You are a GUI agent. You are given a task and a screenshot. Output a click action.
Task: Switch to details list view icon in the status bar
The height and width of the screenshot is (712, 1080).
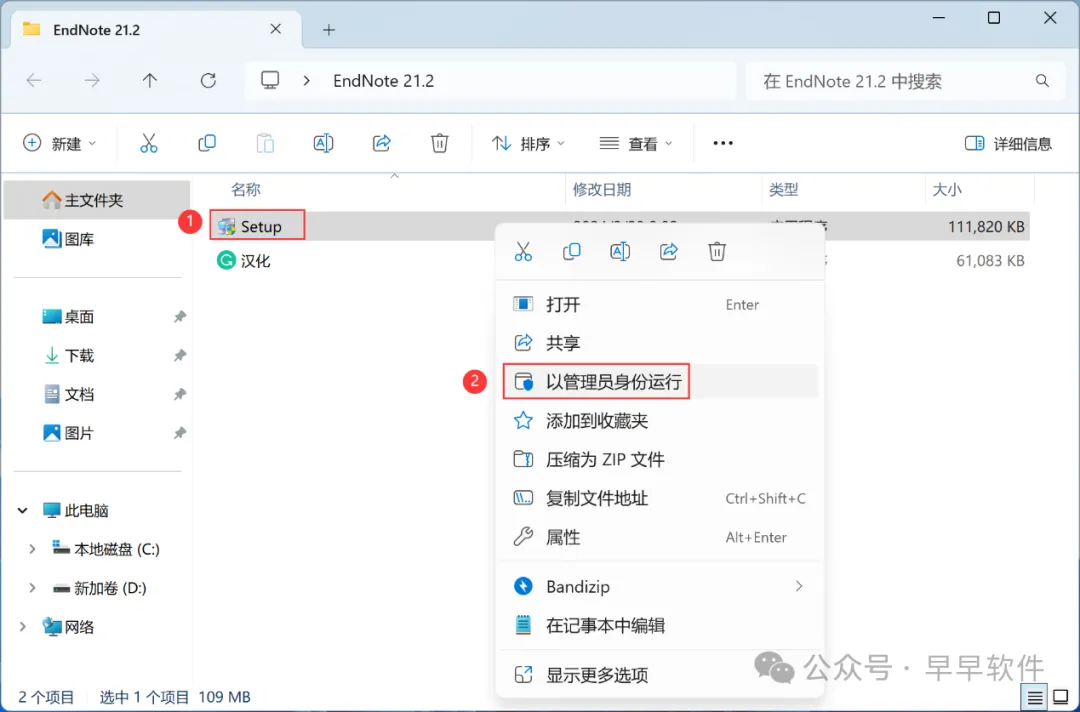(x=1035, y=698)
